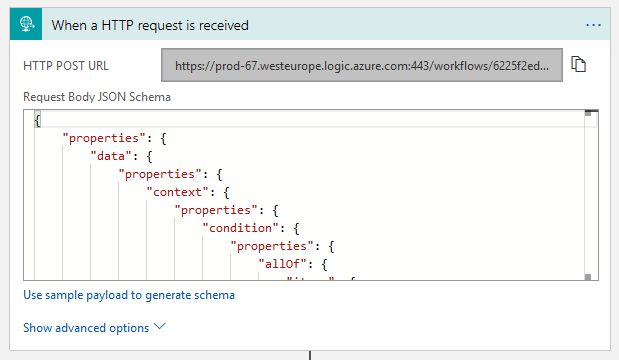Show advanced options

click(x=94, y=328)
